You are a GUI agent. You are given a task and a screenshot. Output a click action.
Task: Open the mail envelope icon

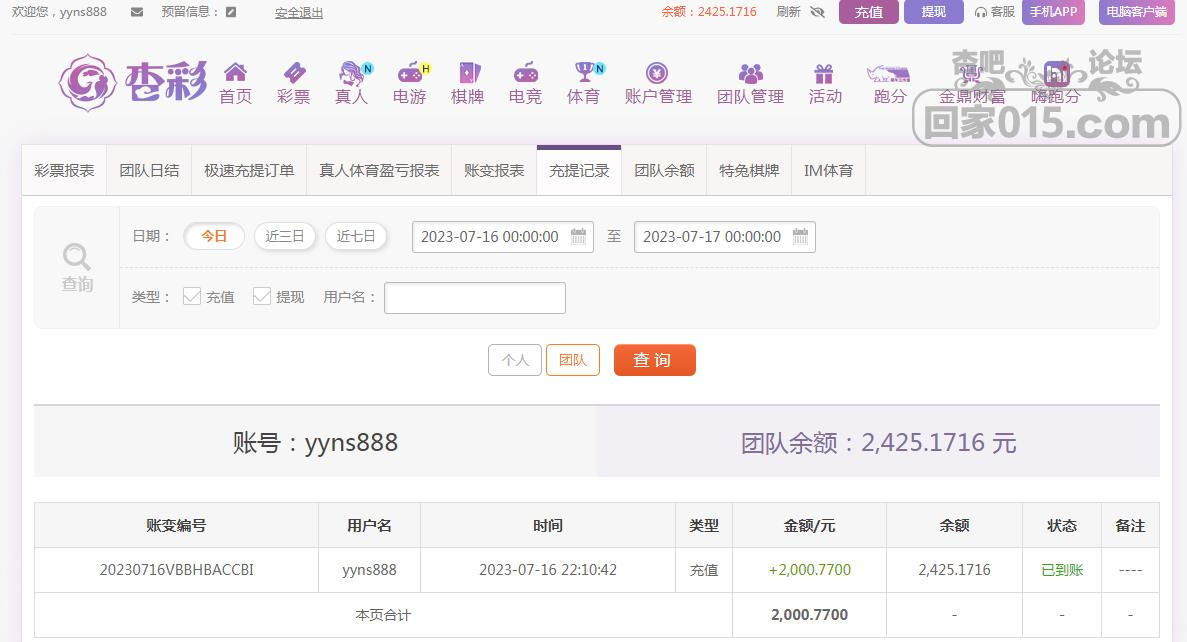137,12
